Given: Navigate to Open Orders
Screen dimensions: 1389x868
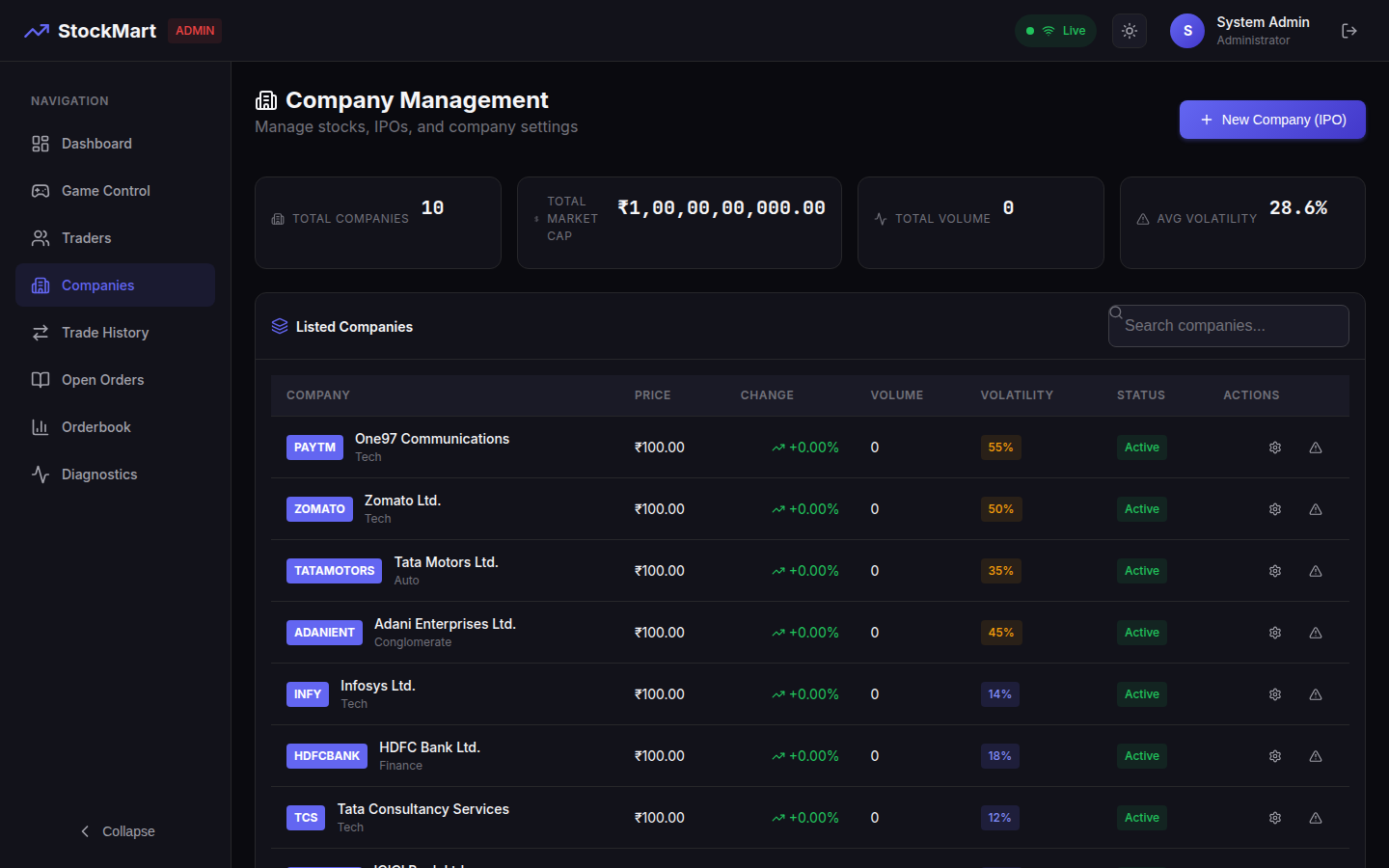Looking at the screenshot, I should pos(116,380).
